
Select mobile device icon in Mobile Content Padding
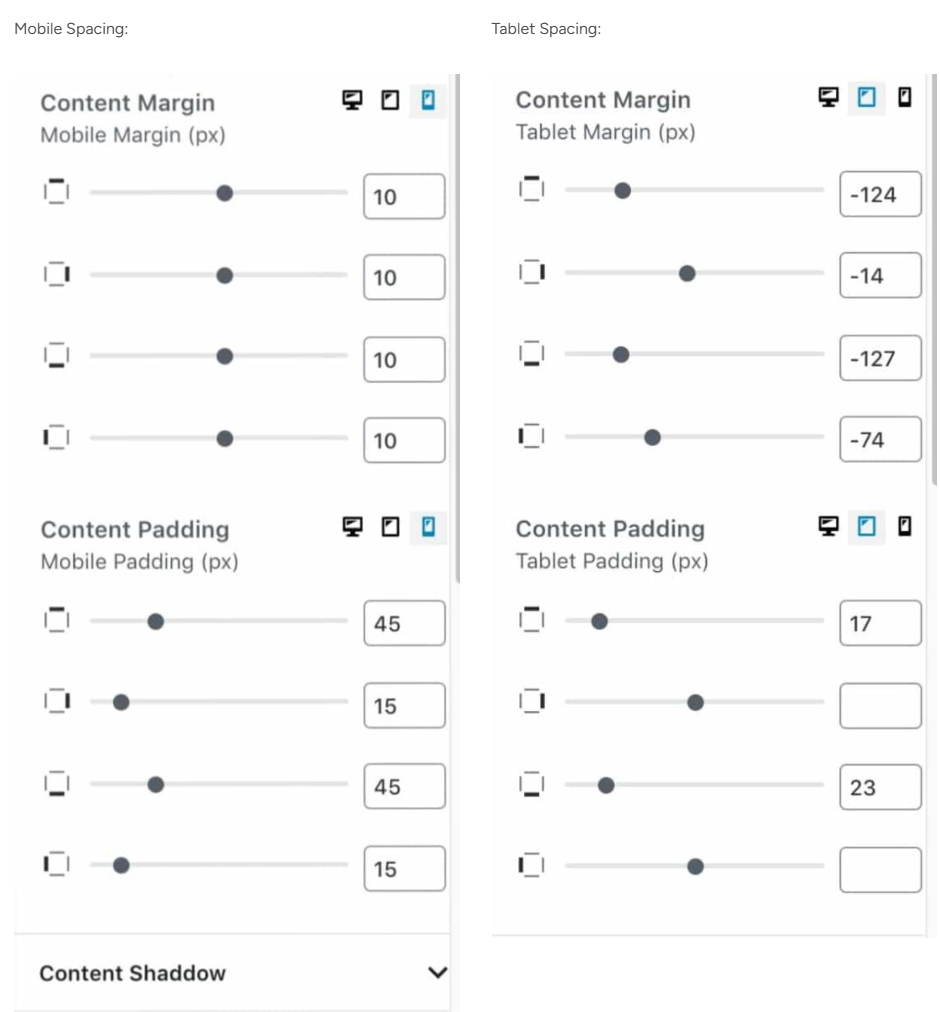pyautogui.click(x=429, y=526)
